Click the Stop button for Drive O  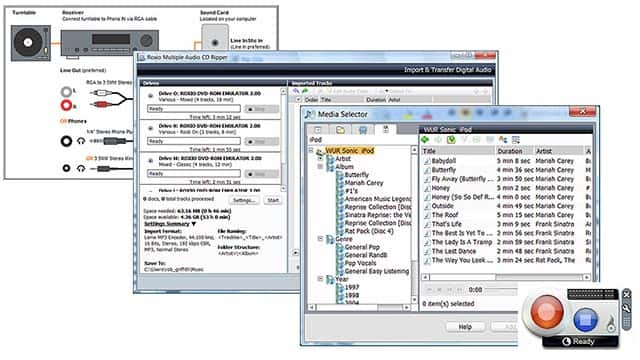pyautogui.click(x=261, y=109)
